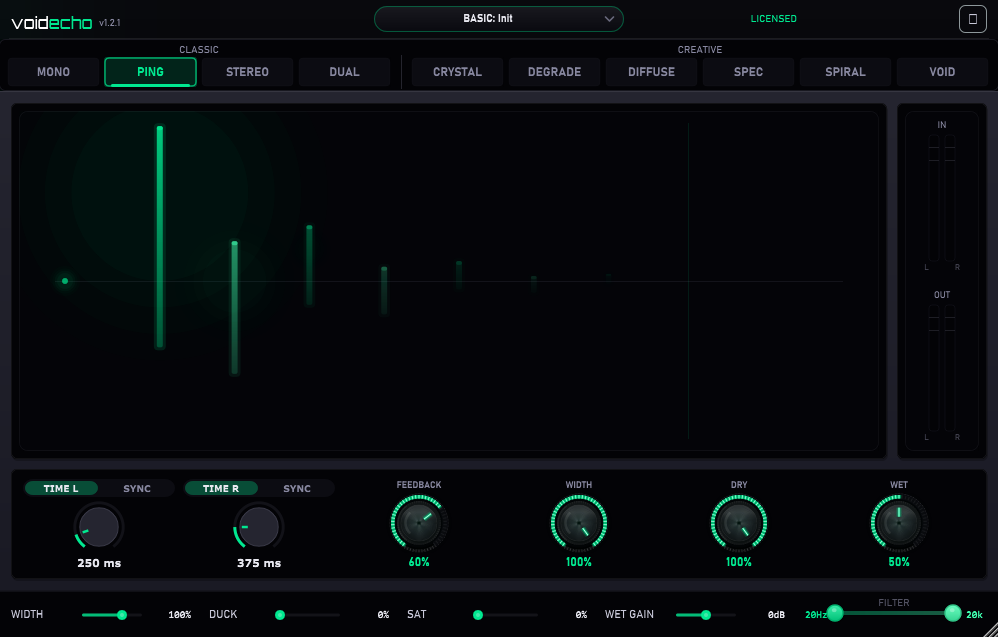
Task: Click the LICENSED status text
Action: 773,18
